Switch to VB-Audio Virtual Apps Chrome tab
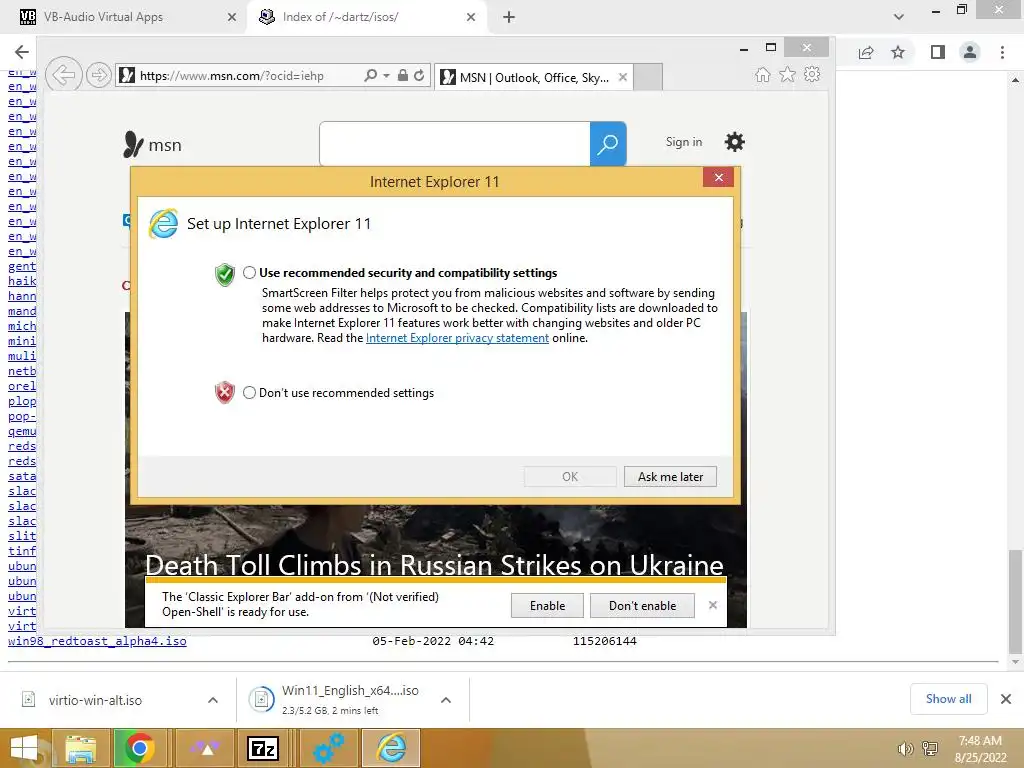The image size is (1024, 768). (x=129, y=17)
